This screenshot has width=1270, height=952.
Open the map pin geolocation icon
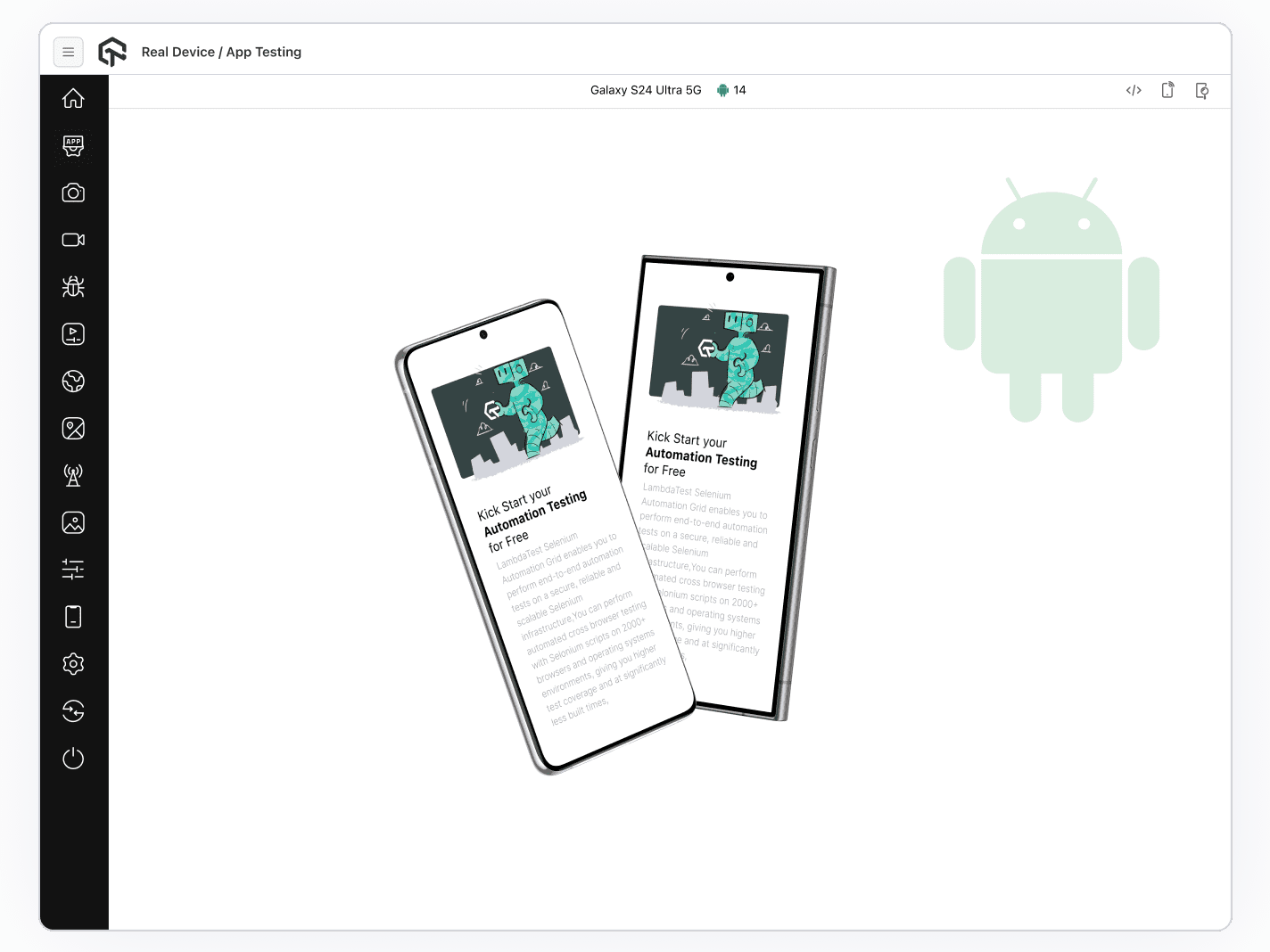[73, 429]
